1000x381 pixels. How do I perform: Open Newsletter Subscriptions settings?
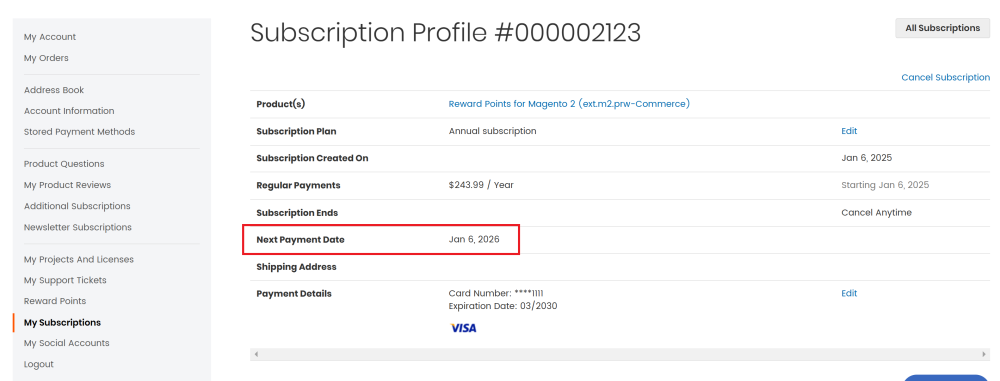[x=78, y=227]
